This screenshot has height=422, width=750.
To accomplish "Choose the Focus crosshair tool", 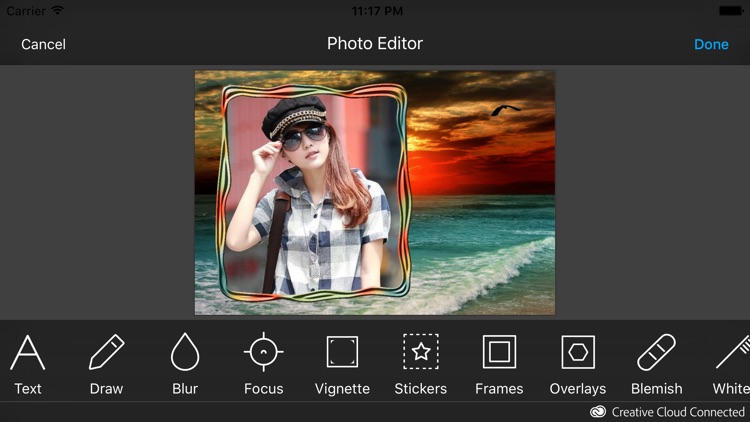I will pyautogui.click(x=264, y=352).
